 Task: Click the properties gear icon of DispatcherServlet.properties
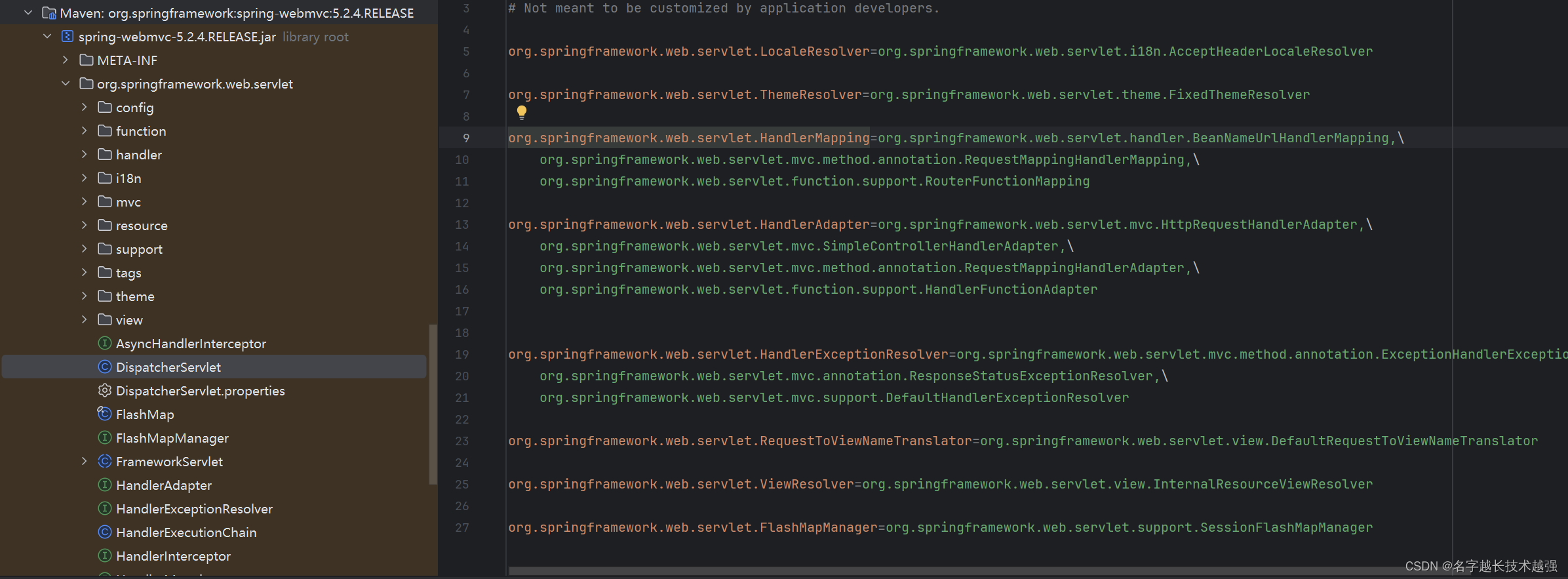click(104, 391)
